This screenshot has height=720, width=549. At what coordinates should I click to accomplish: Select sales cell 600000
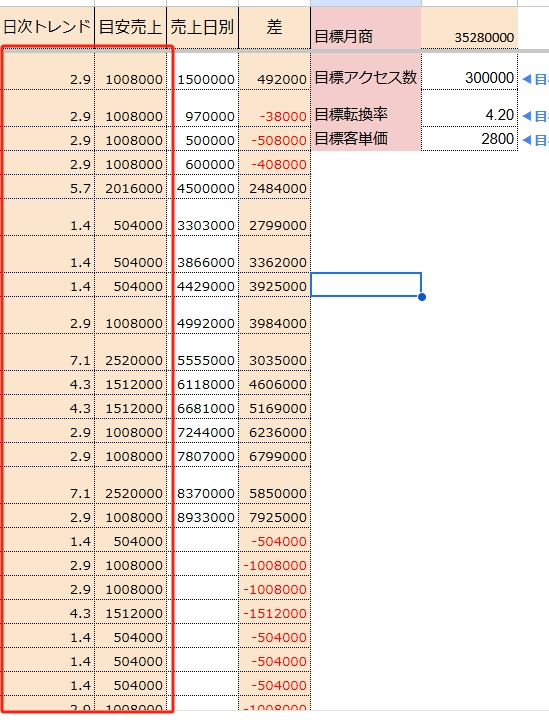pos(202,163)
